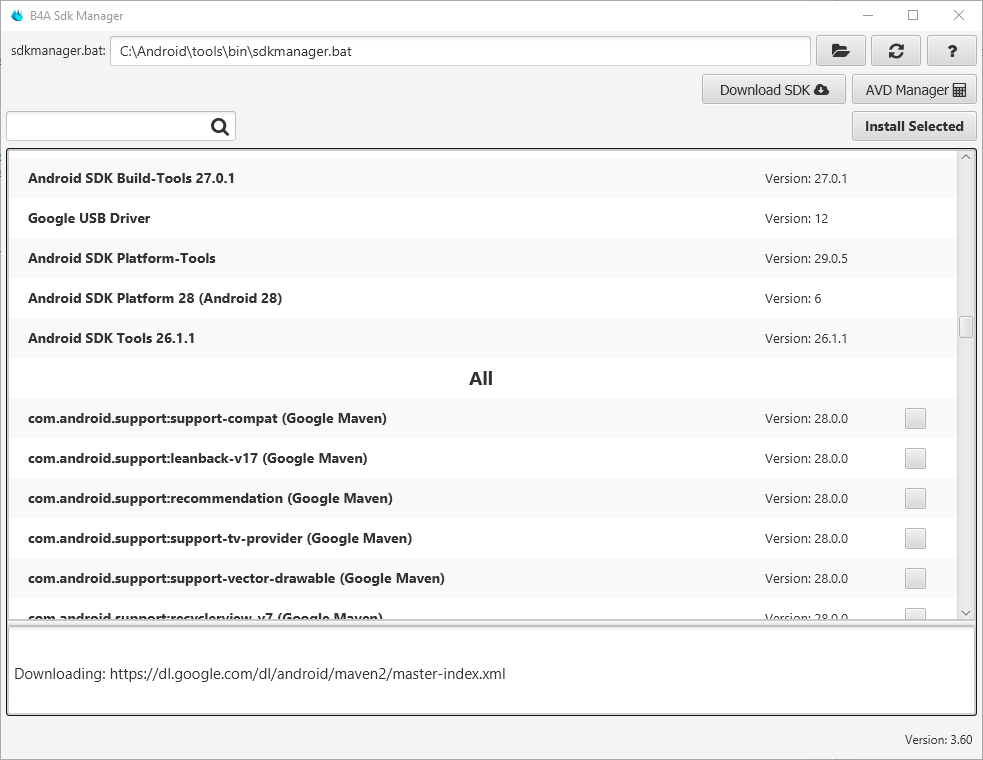This screenshot has height=760, width=983.
Task: Click the package search box
Action: click(x=105, y=126)
